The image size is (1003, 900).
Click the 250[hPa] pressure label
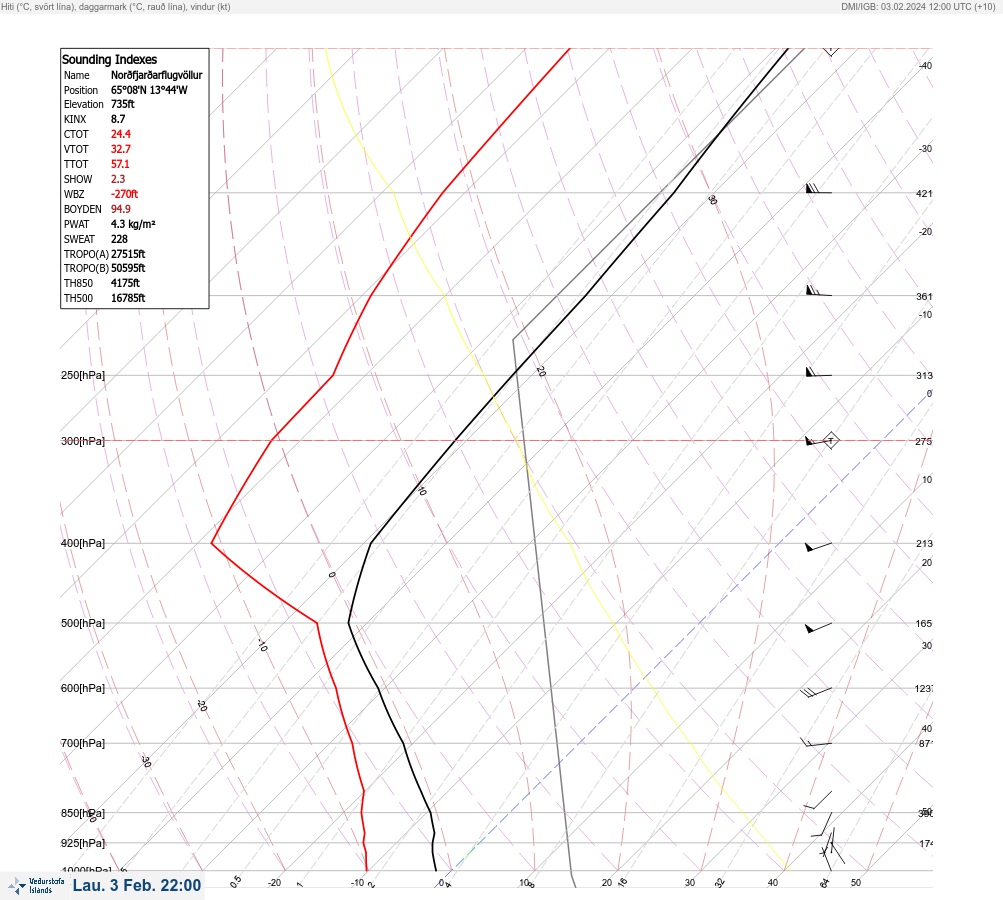tap(83, 375)
